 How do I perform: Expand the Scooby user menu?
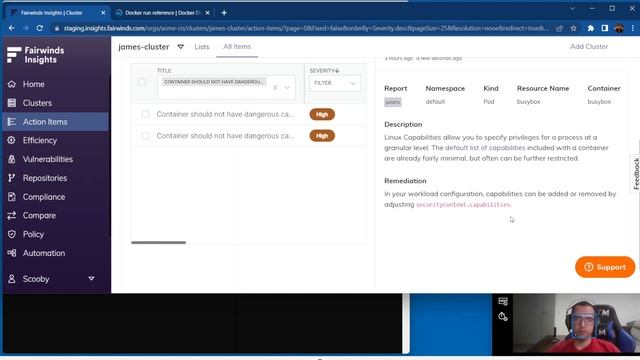point(91,279)
